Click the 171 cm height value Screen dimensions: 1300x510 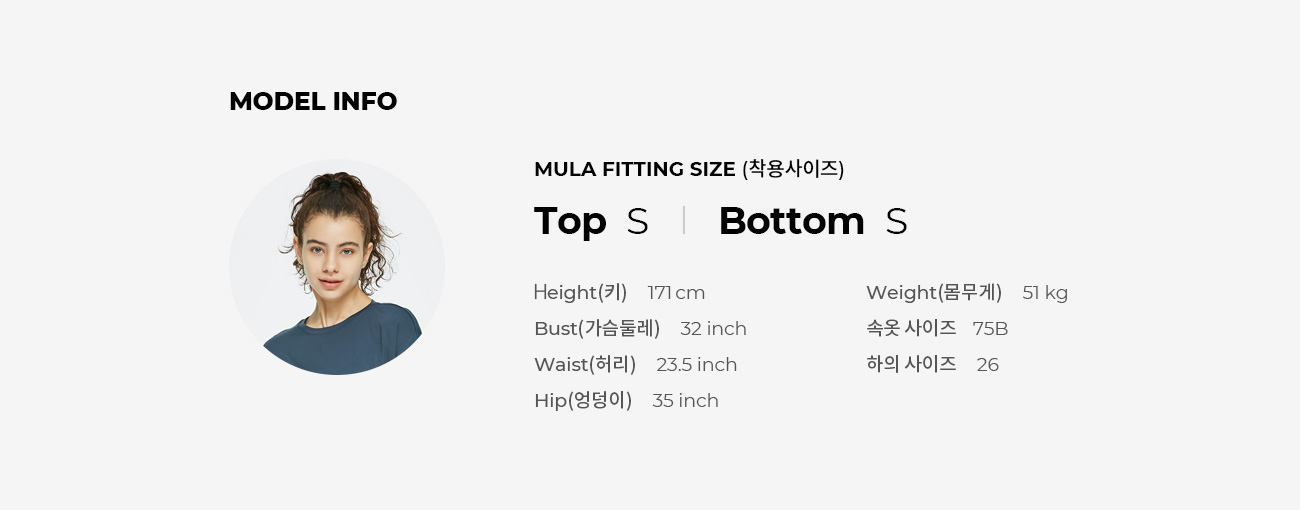[x=676, y=293]
